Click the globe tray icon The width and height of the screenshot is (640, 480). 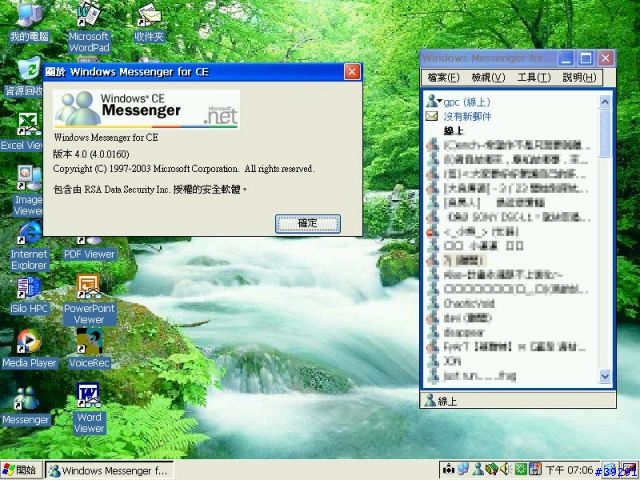pos(463,470)
